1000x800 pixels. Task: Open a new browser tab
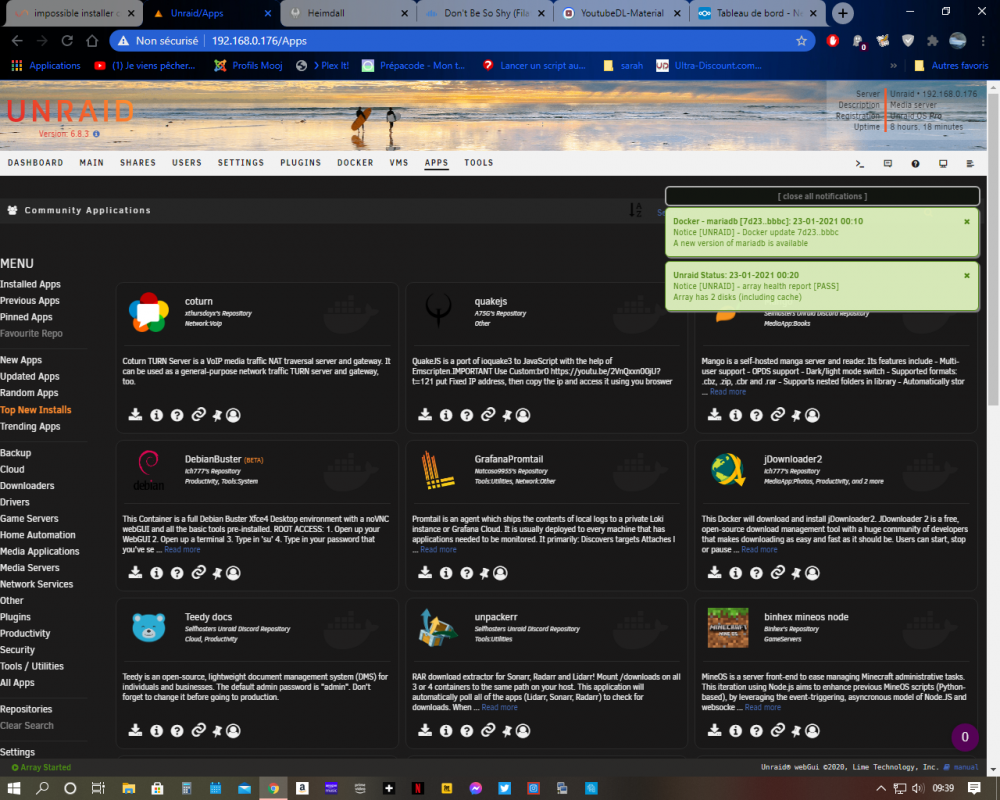pos(842,13)
